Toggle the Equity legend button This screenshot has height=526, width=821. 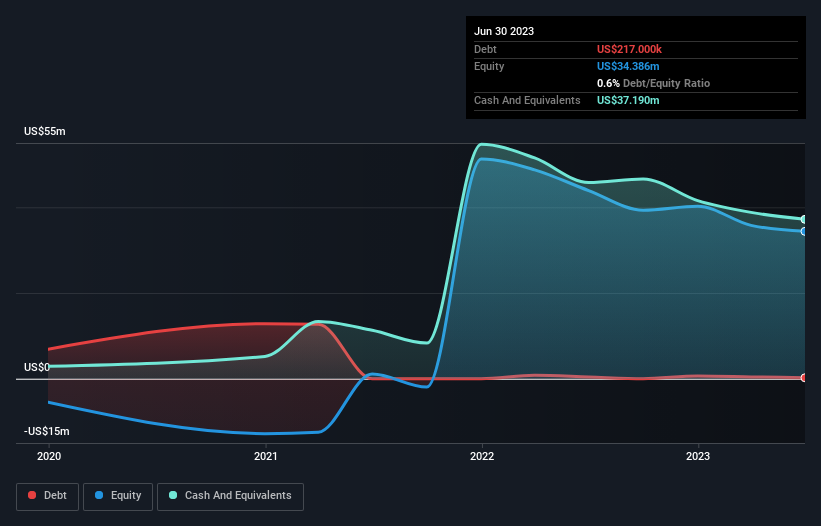pyautogui.click(x=118, y=496)
